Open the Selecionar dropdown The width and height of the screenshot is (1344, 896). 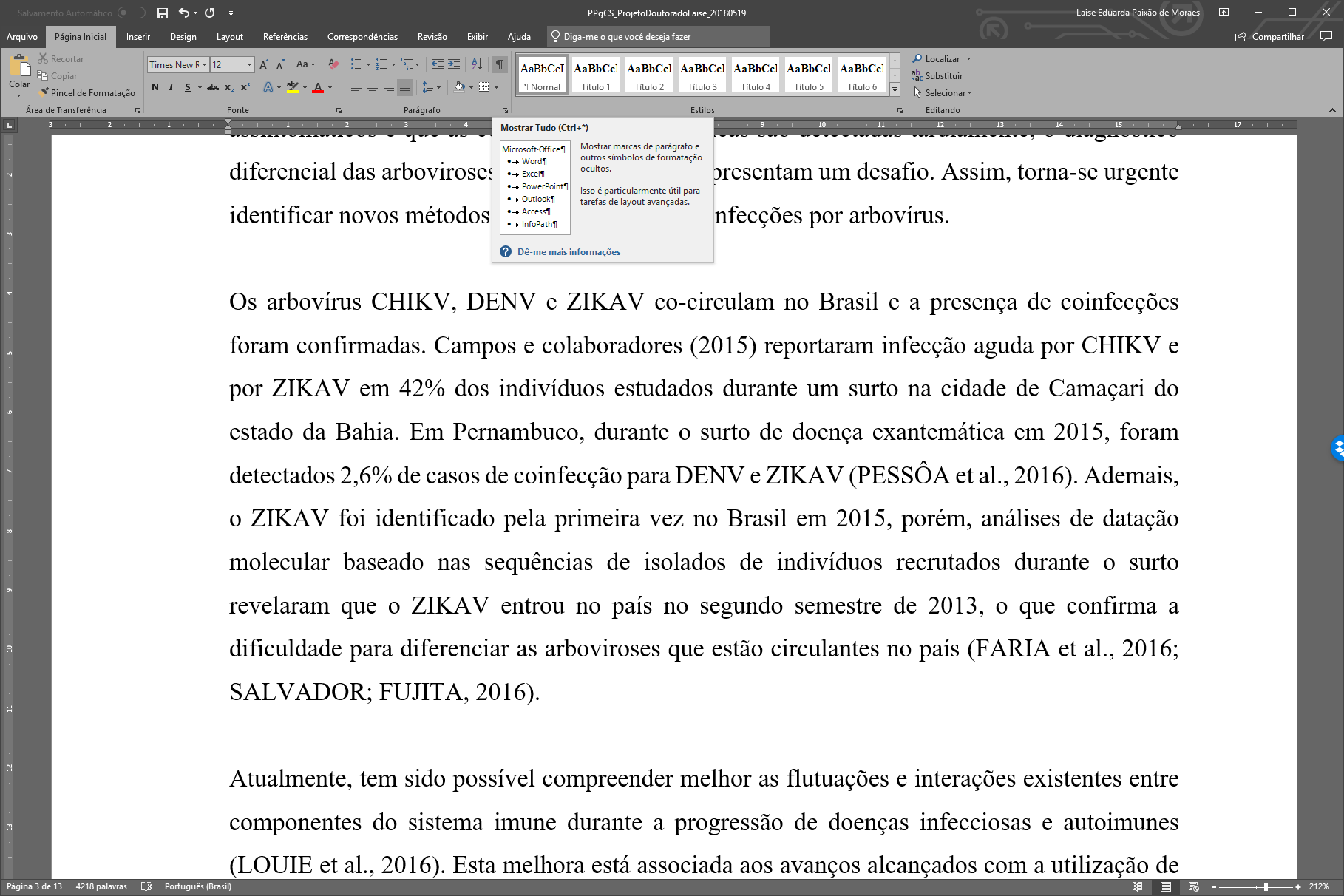(943, 92)
